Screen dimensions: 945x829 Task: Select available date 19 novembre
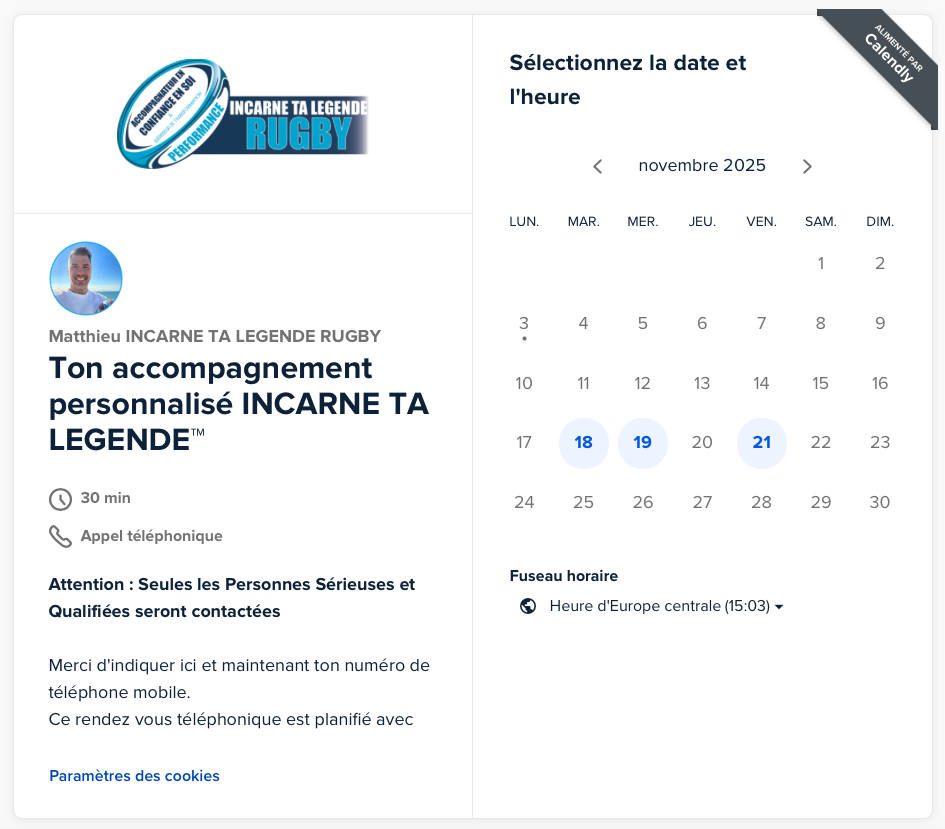click(x=643, y=443)
